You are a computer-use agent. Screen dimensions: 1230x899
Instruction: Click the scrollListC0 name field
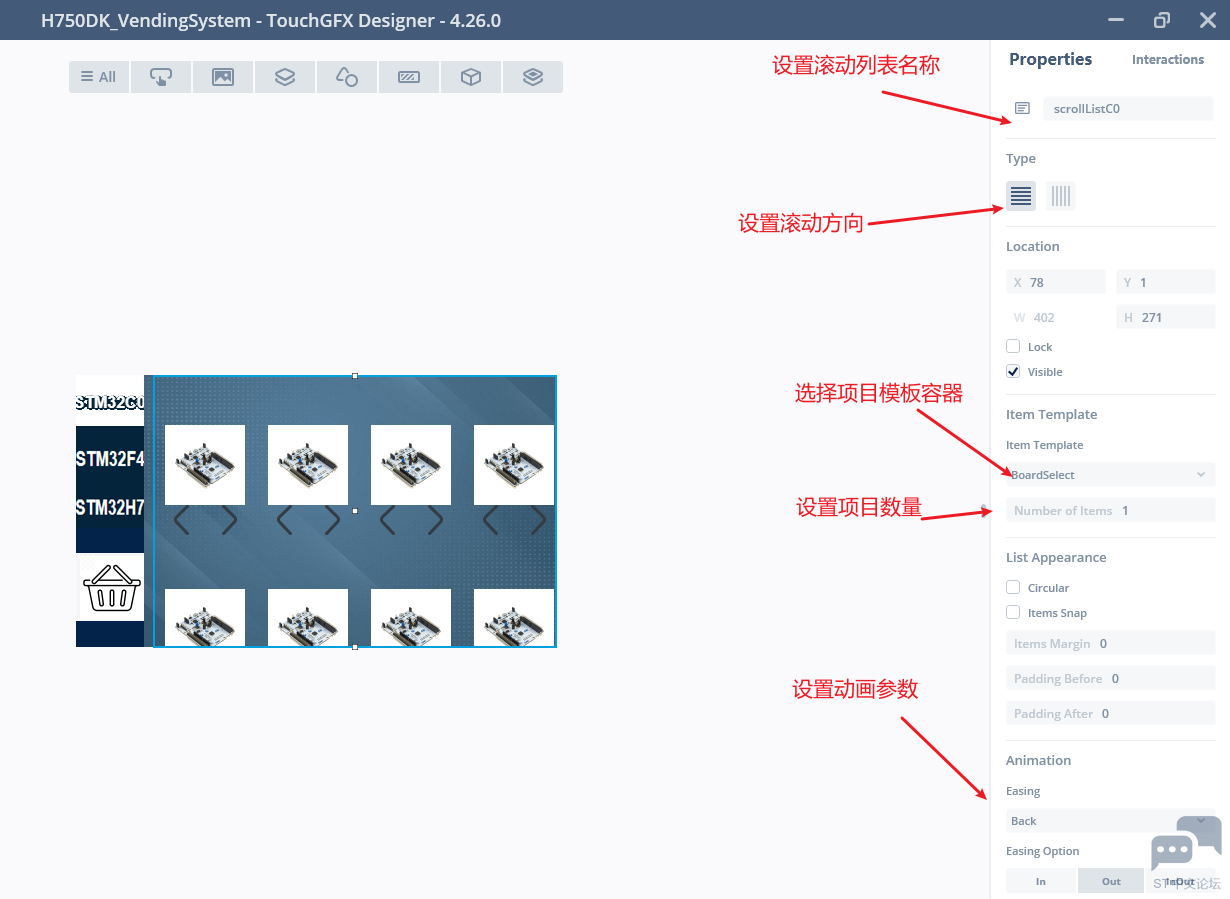coord(1127,109)
